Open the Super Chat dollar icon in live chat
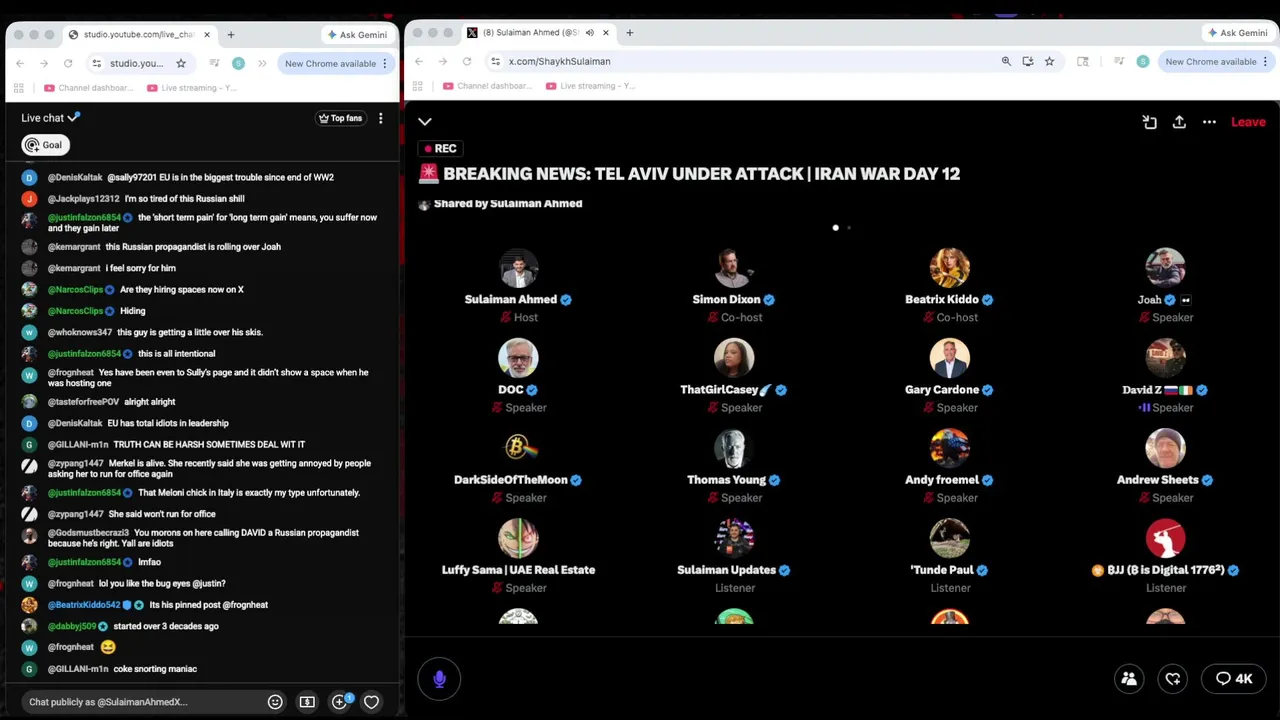 pos(307,702)
